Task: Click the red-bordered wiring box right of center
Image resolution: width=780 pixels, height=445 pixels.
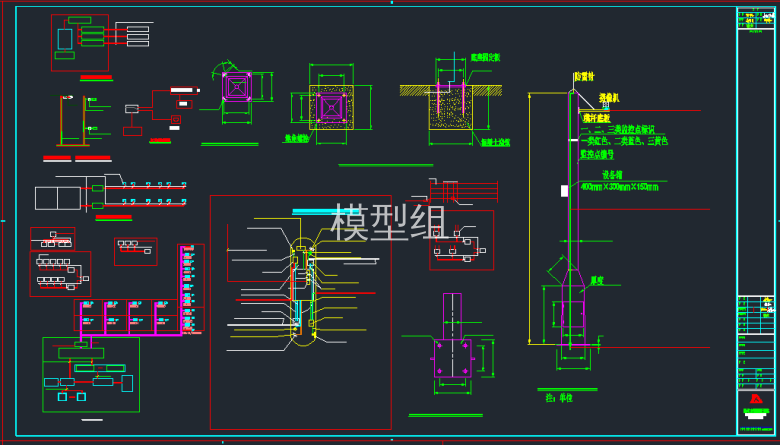Action: click(x=461, y=240)
